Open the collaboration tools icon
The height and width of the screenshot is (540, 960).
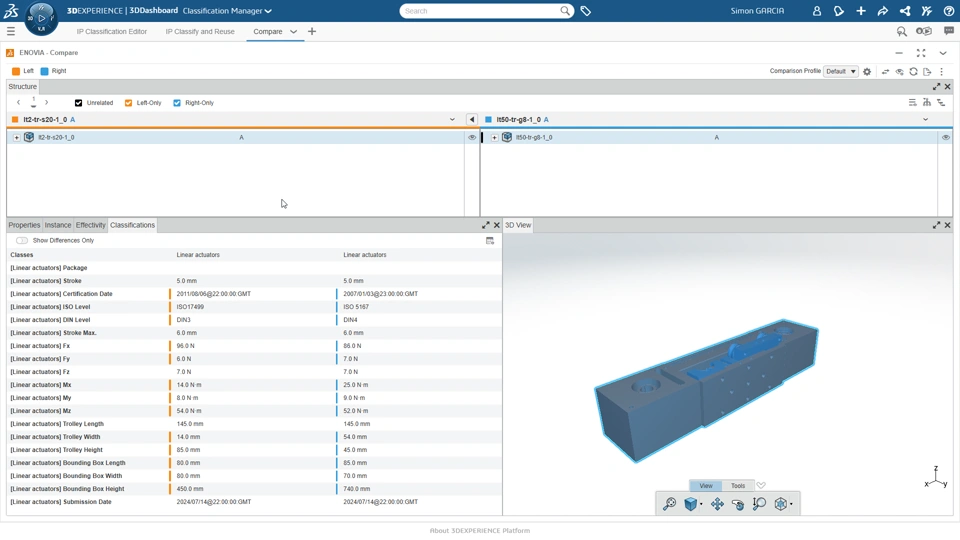pos(927,11)
